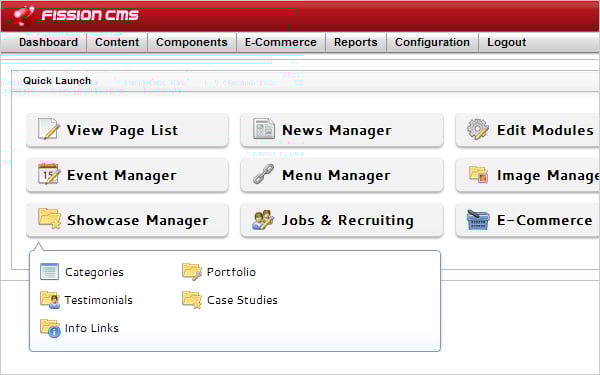Click the Event Manager calendar icon
This screenshot has width=600, height=375.
(49, 174)
